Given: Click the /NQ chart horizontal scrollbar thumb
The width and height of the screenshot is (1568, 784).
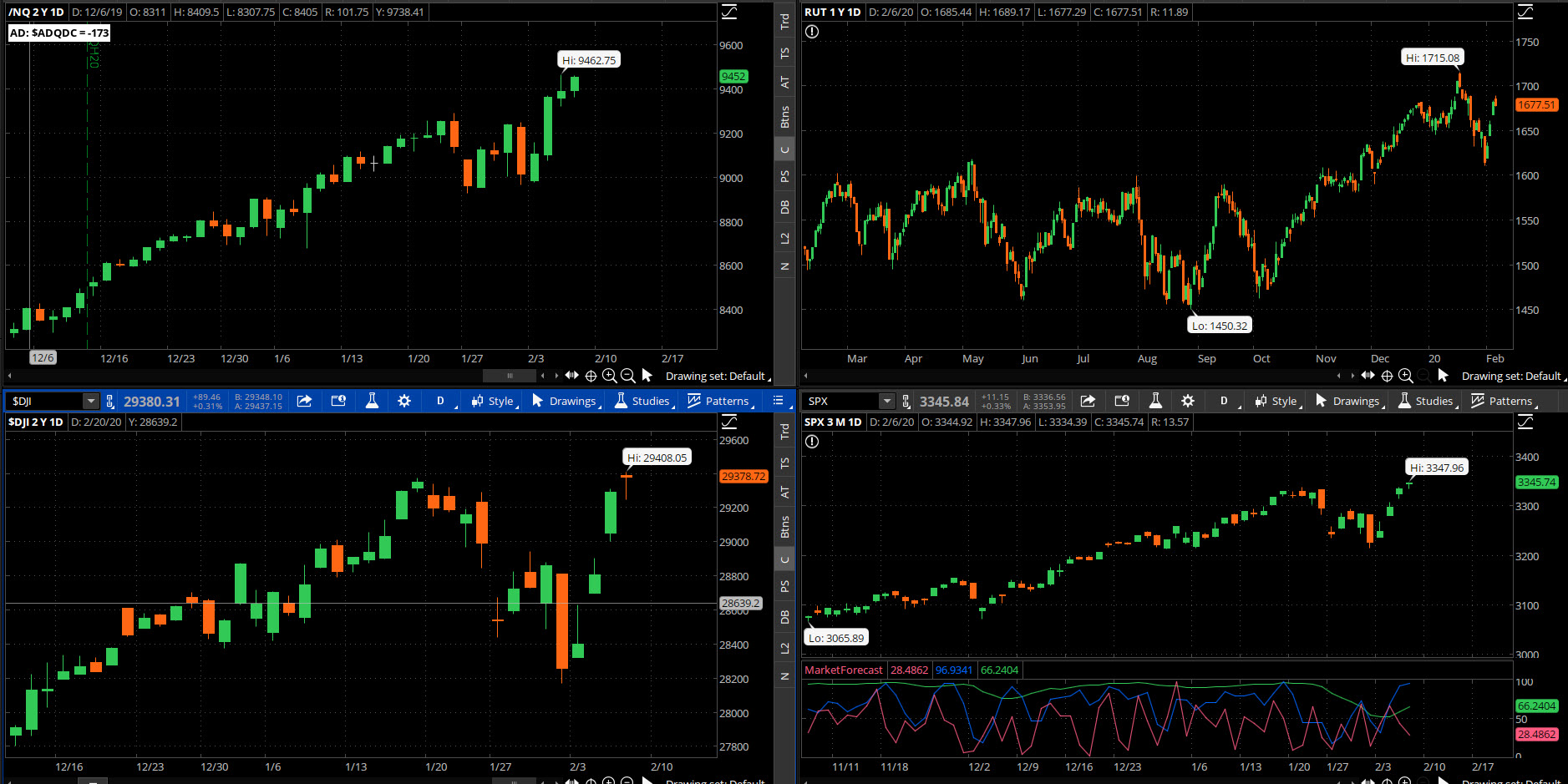Looking at the screenshot, I should pos(510,376).
